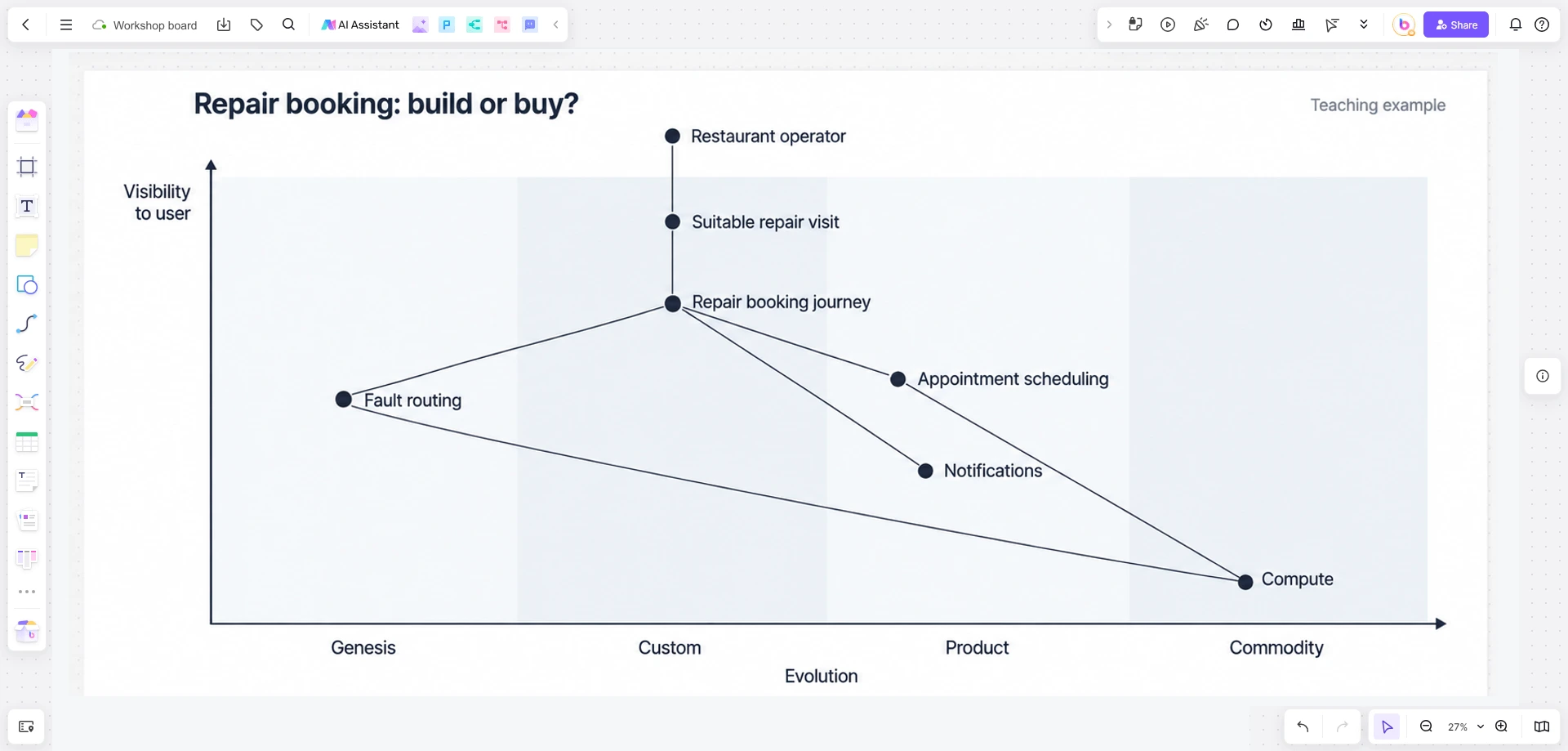Viewport: 1568px width, 751px height.
Task: Open the hamburger main menu
Action: coord(66,25)
